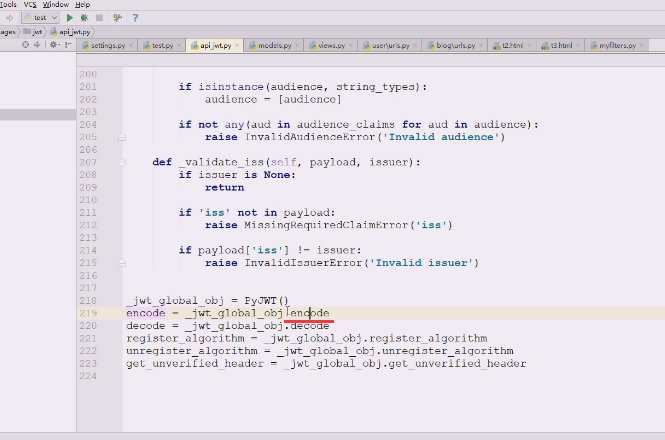The image size is (665, 440).
Task: Close the models.py tab
Action: click(x=297, y=45)
